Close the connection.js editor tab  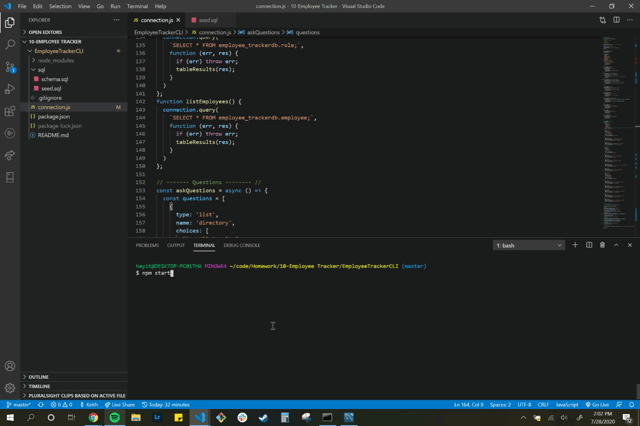178,20
